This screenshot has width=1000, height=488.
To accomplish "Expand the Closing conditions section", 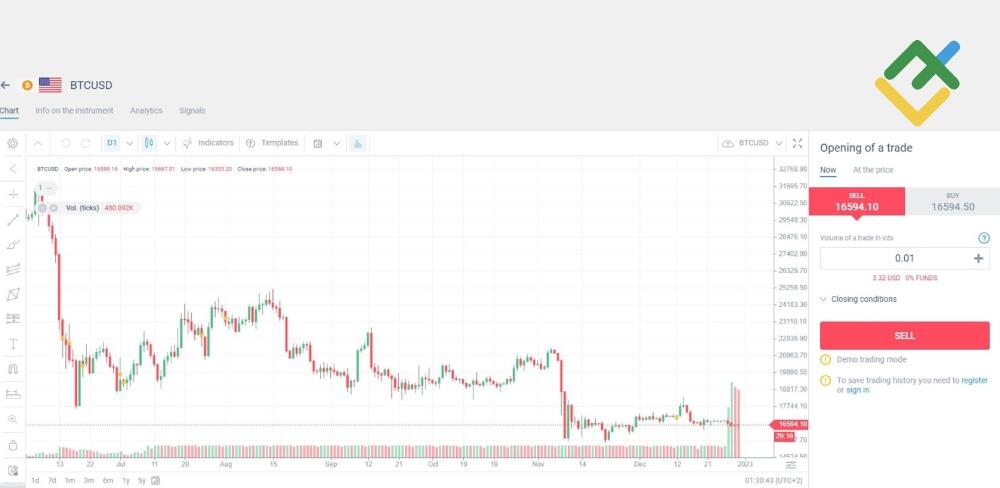I will (858, 299).
